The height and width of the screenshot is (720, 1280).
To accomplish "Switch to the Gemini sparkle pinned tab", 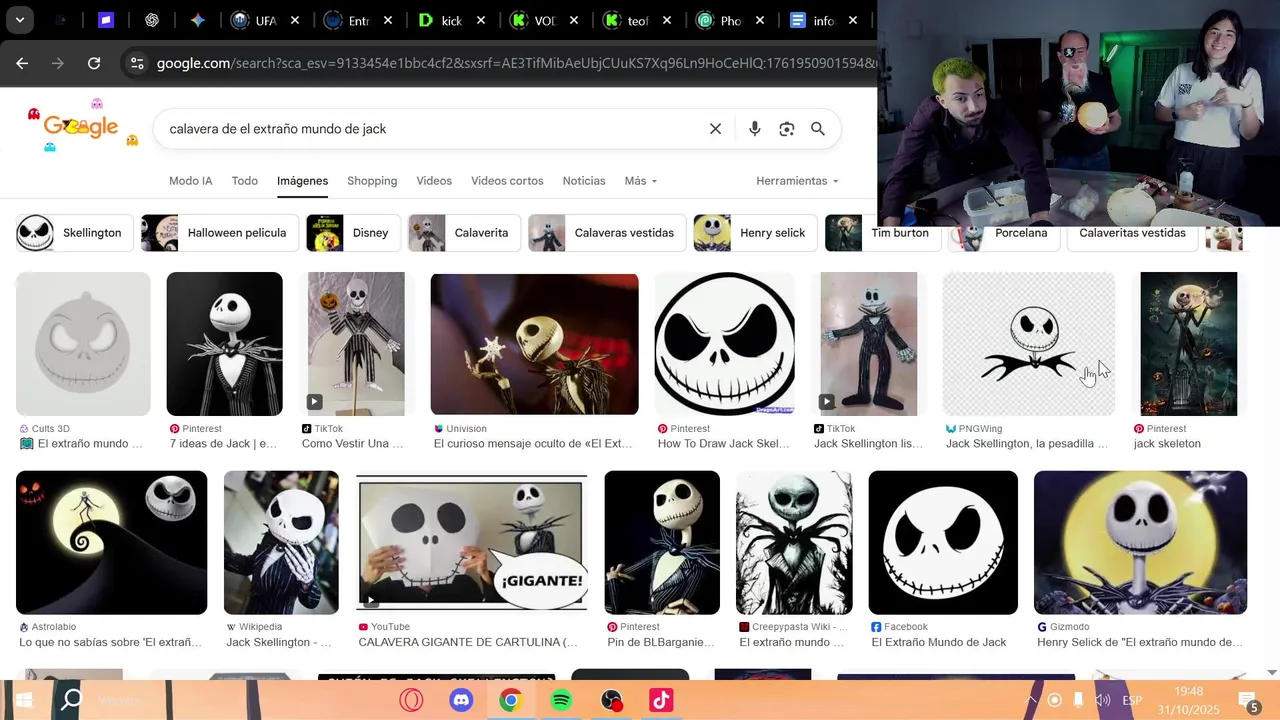I will click(198, 20).
